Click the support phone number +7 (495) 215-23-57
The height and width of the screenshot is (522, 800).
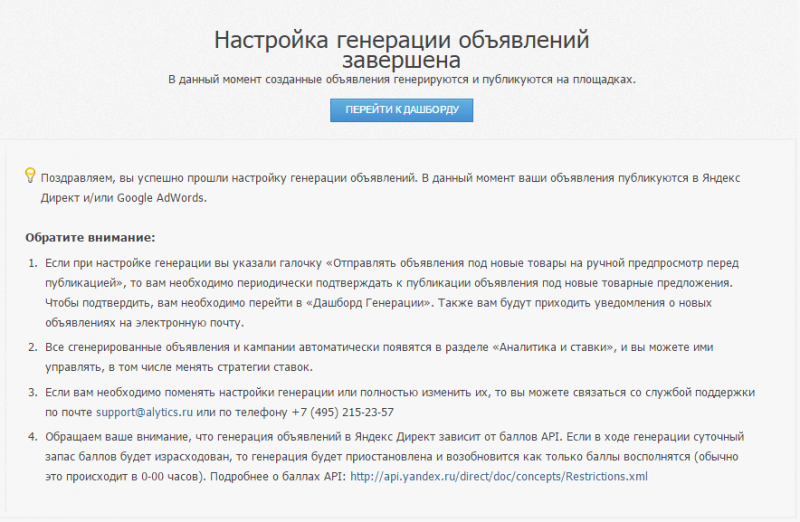(345, 412)
